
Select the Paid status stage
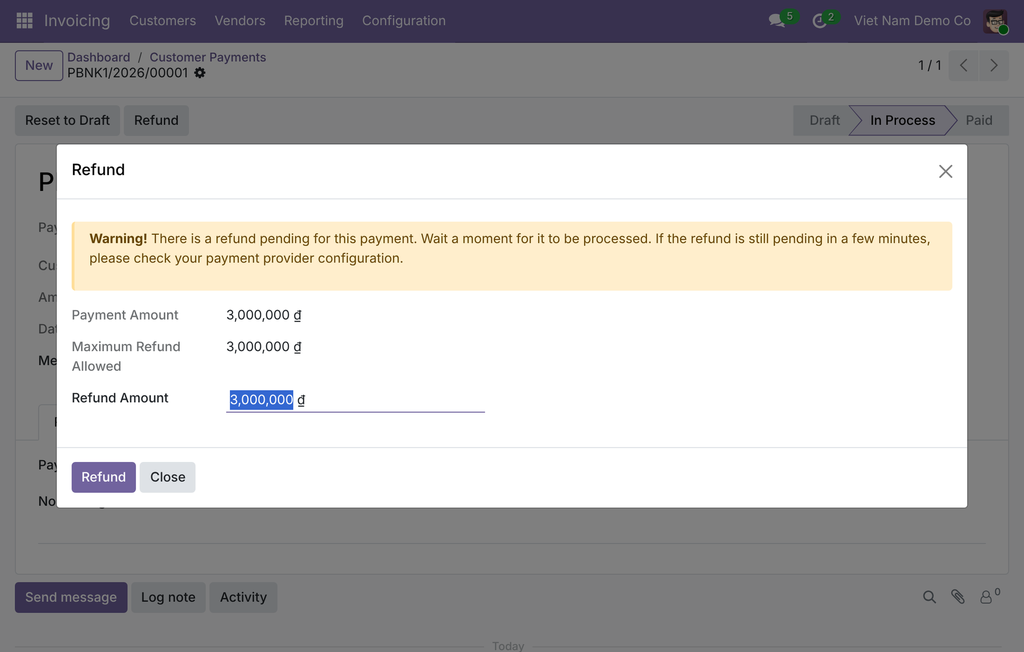tap(978, 120)
